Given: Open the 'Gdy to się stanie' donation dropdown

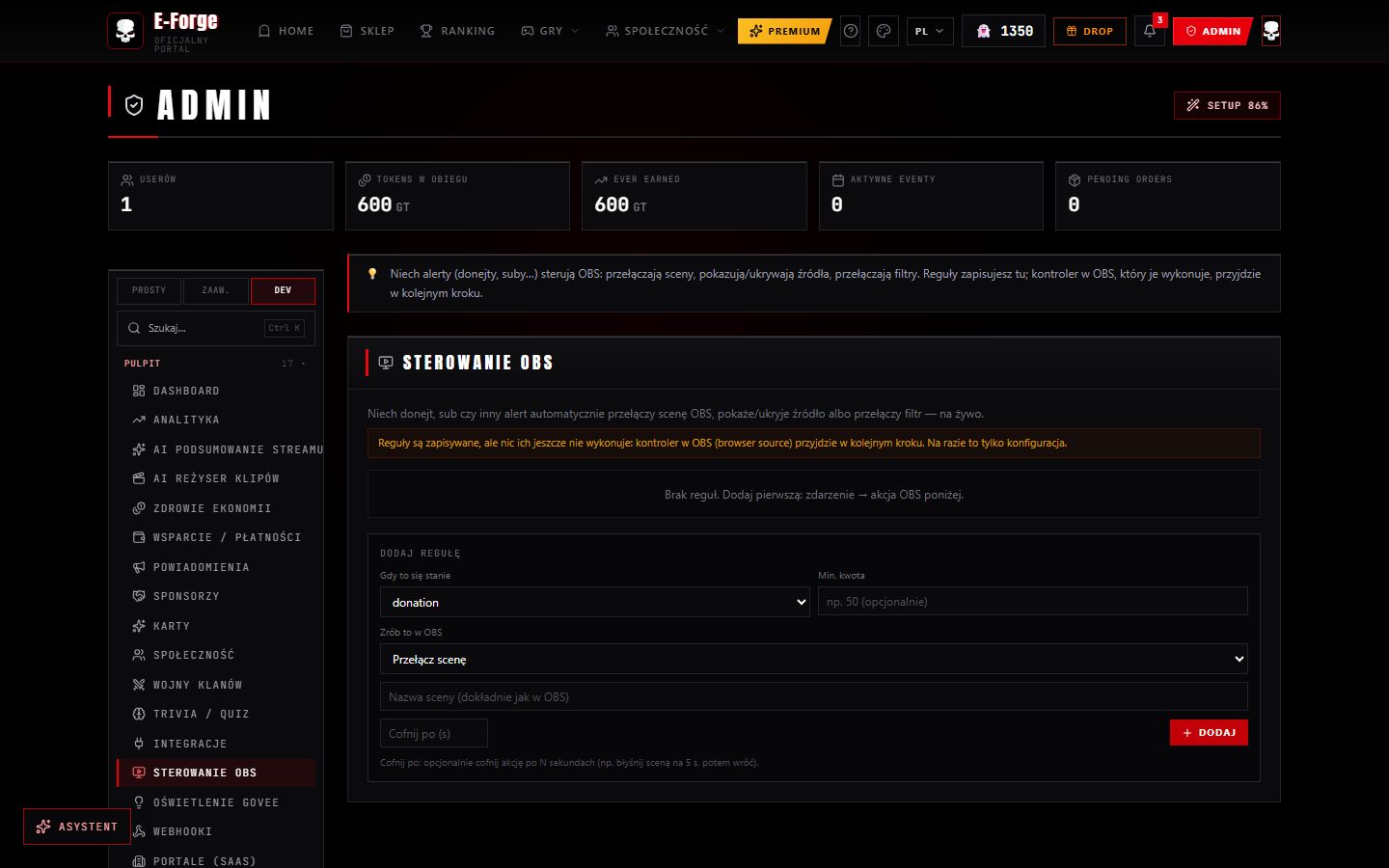Looking at the screenshot, I should pyautogui.click(x=595, y=602).
